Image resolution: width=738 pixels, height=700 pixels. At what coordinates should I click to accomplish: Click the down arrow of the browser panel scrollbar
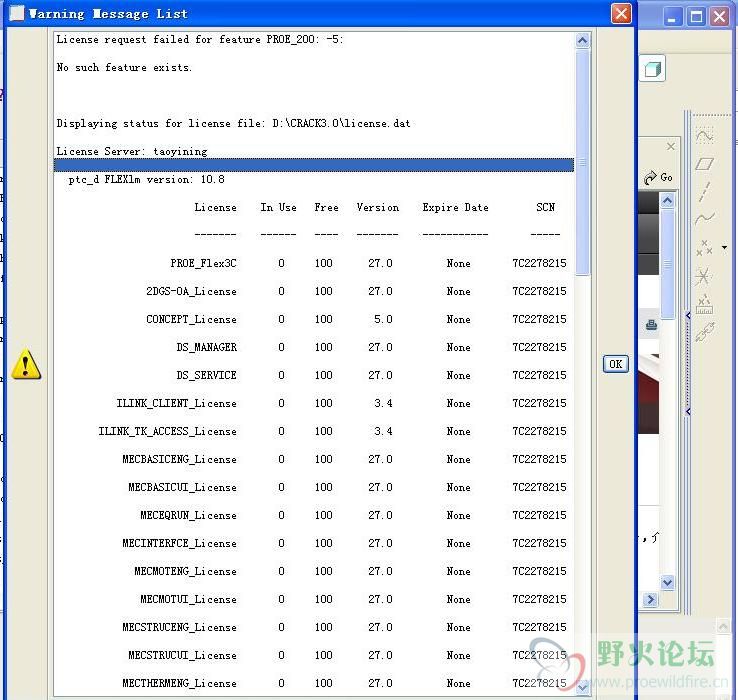(667, 583)
